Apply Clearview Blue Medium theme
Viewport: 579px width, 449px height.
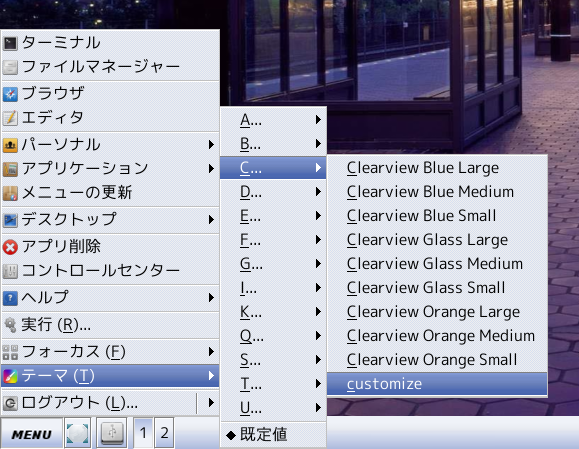click(x=437, y=192)
